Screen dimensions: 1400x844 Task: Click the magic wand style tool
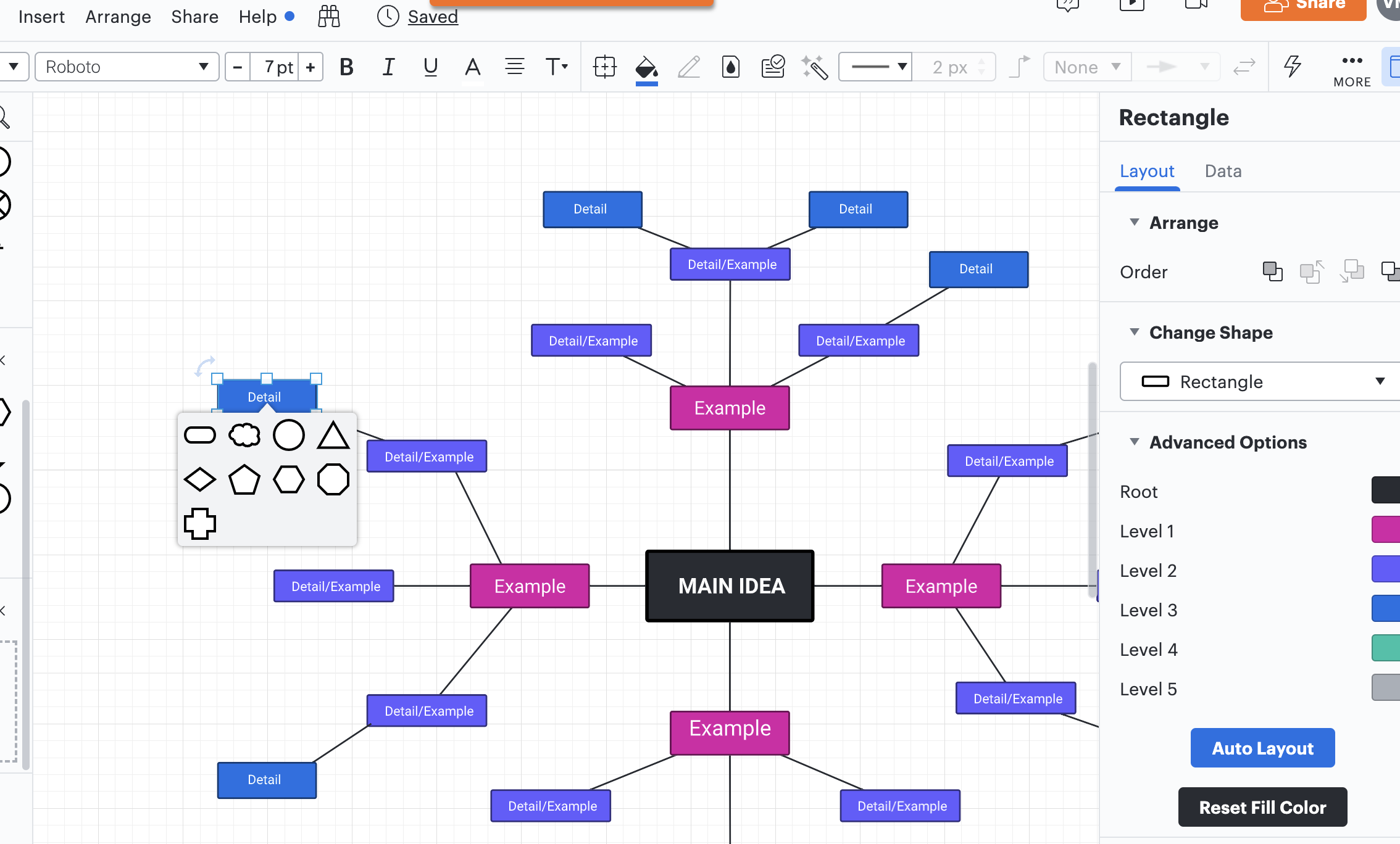[814, 67]
